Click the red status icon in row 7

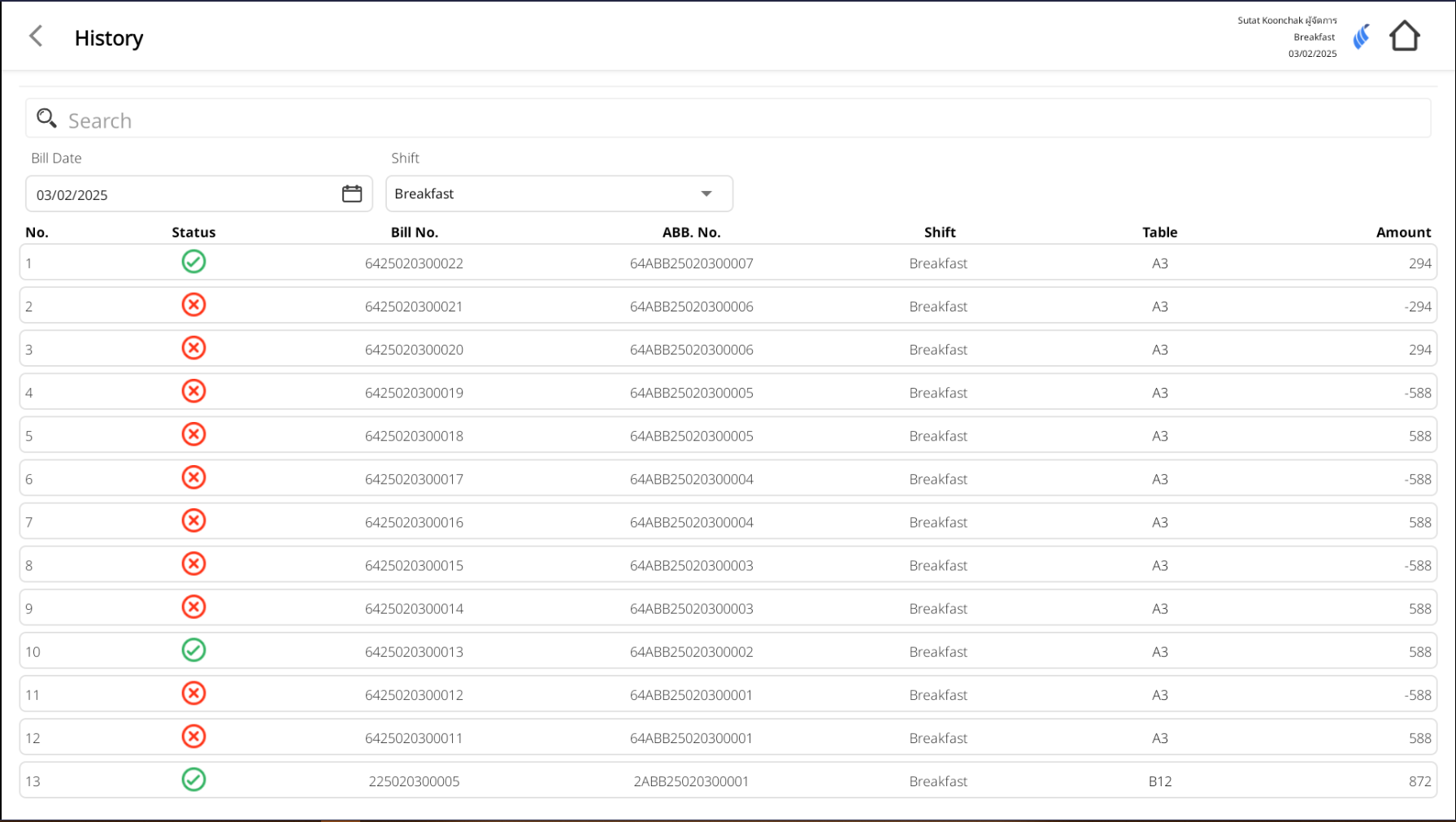(193, 520)
